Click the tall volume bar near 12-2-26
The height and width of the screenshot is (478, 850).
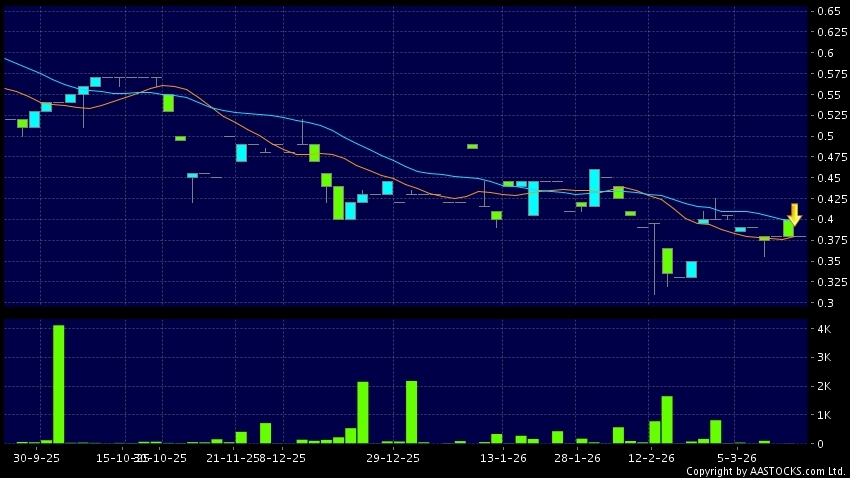[x=667, y=419]
